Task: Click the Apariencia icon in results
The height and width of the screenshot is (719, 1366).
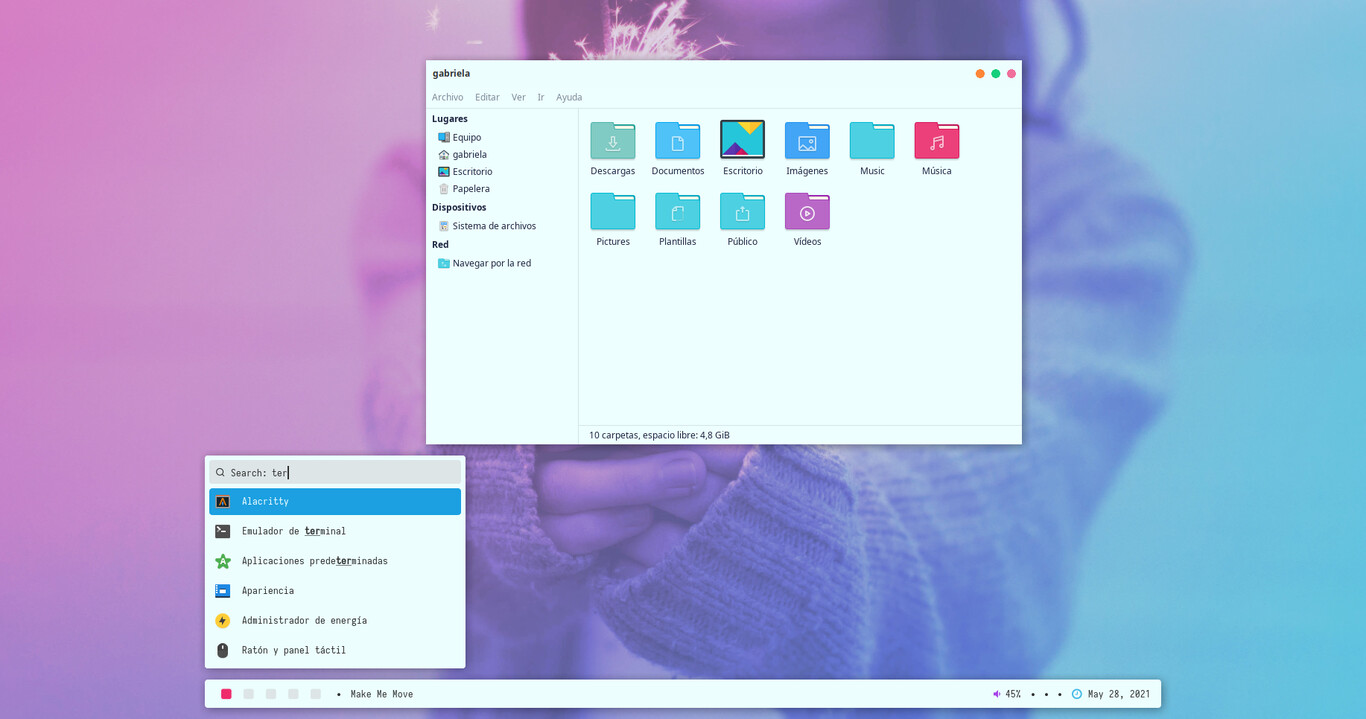Action: (223, 590)
